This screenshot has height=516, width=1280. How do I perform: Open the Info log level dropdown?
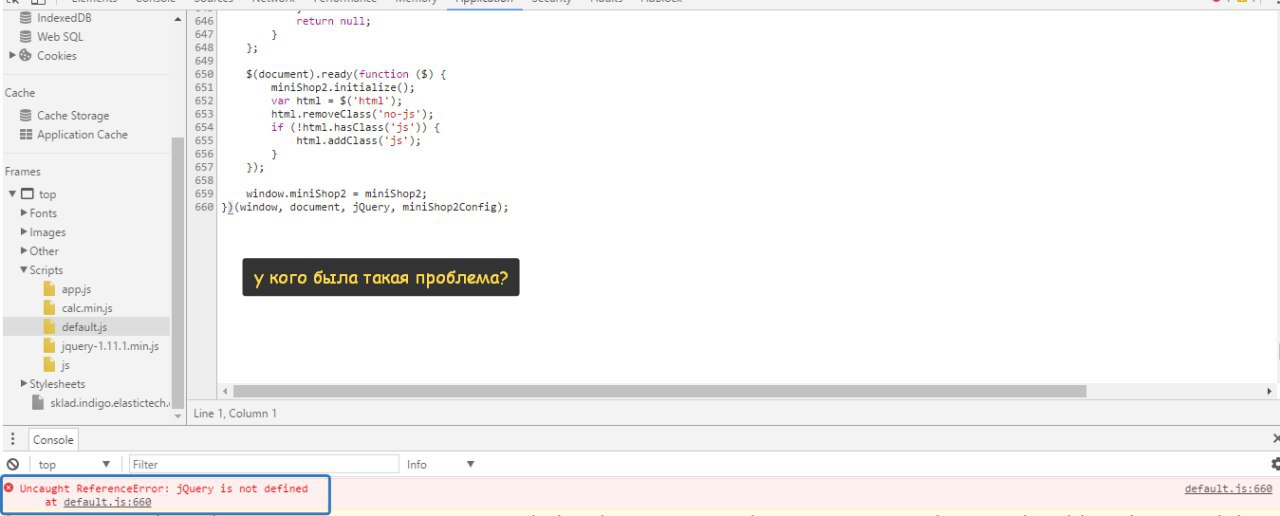(440, 465)
